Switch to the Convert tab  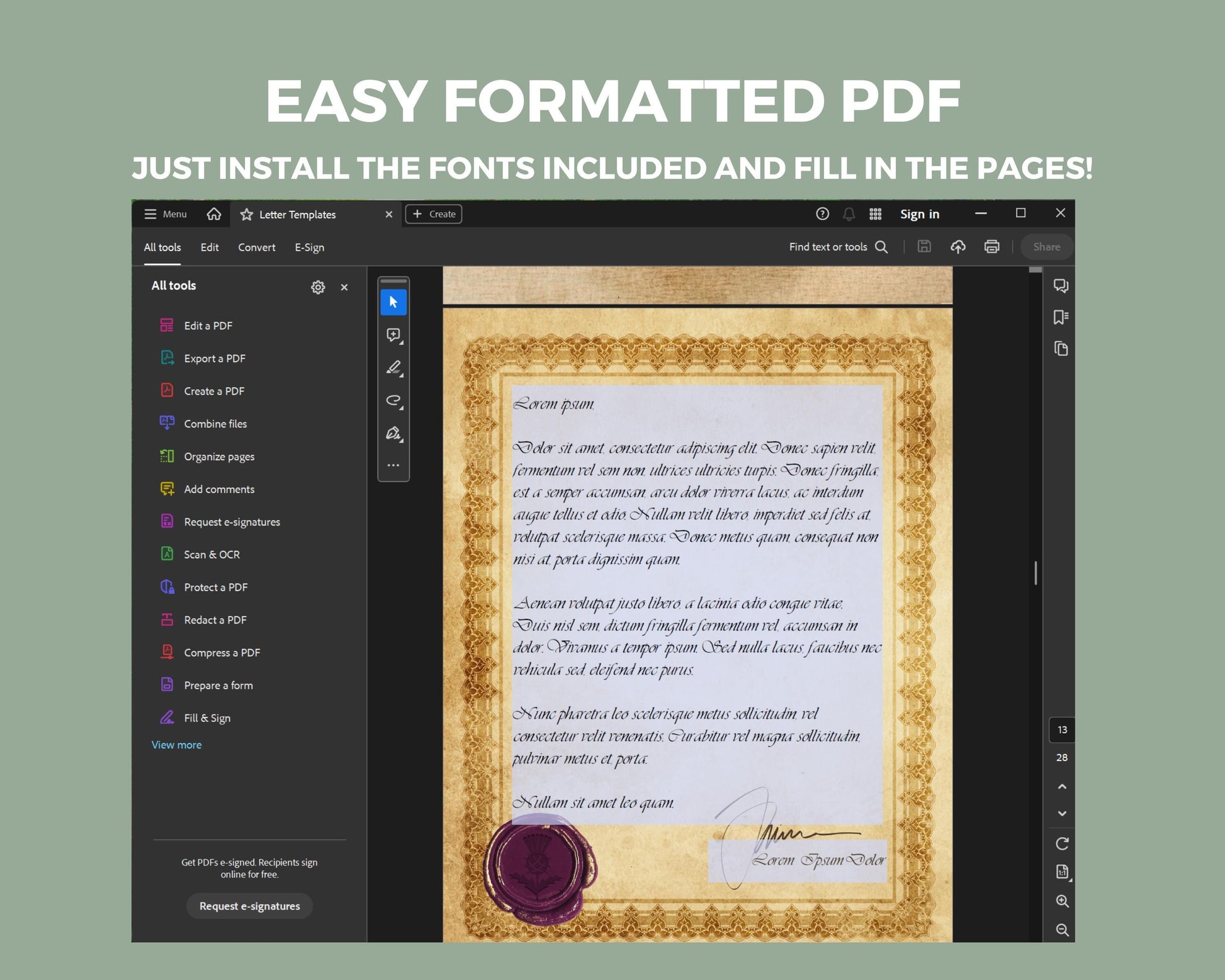coord(256,247)
